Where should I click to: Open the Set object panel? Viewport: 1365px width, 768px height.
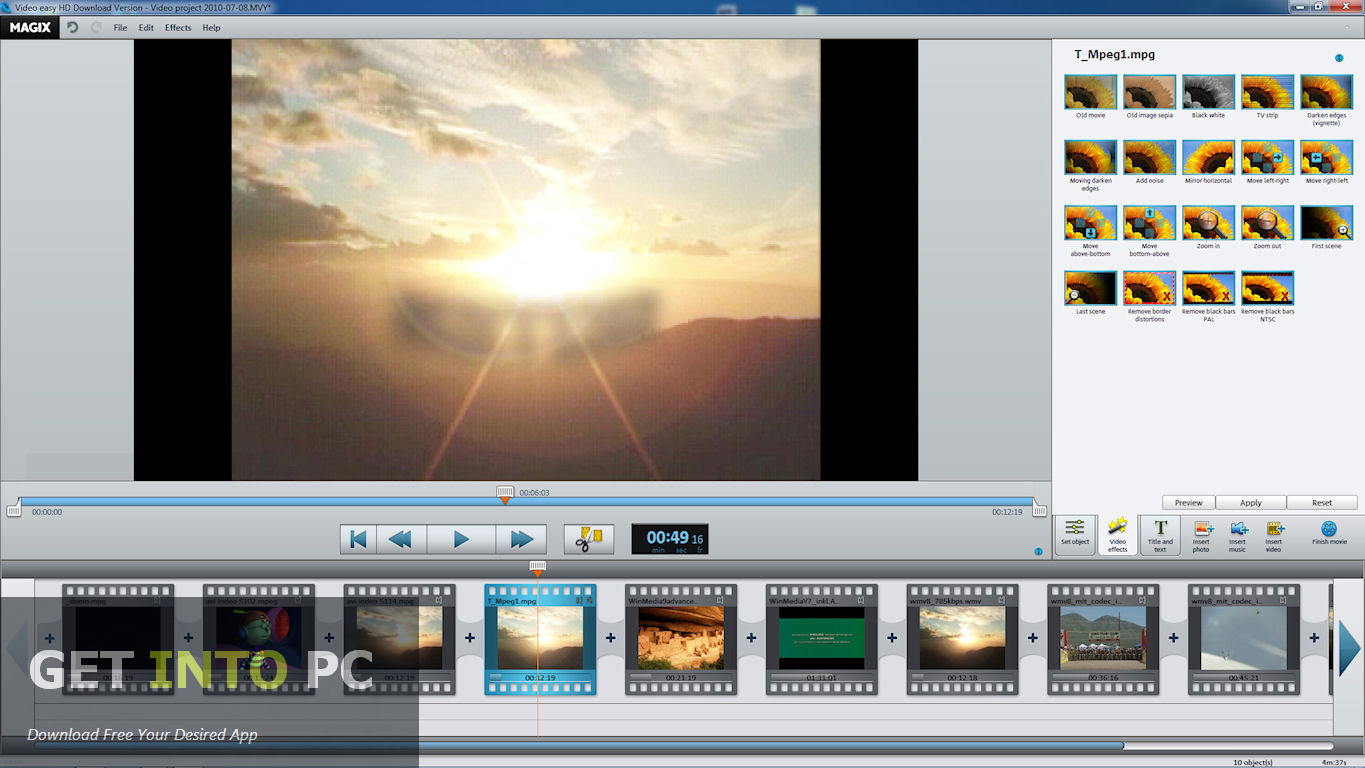(1075, 534)
